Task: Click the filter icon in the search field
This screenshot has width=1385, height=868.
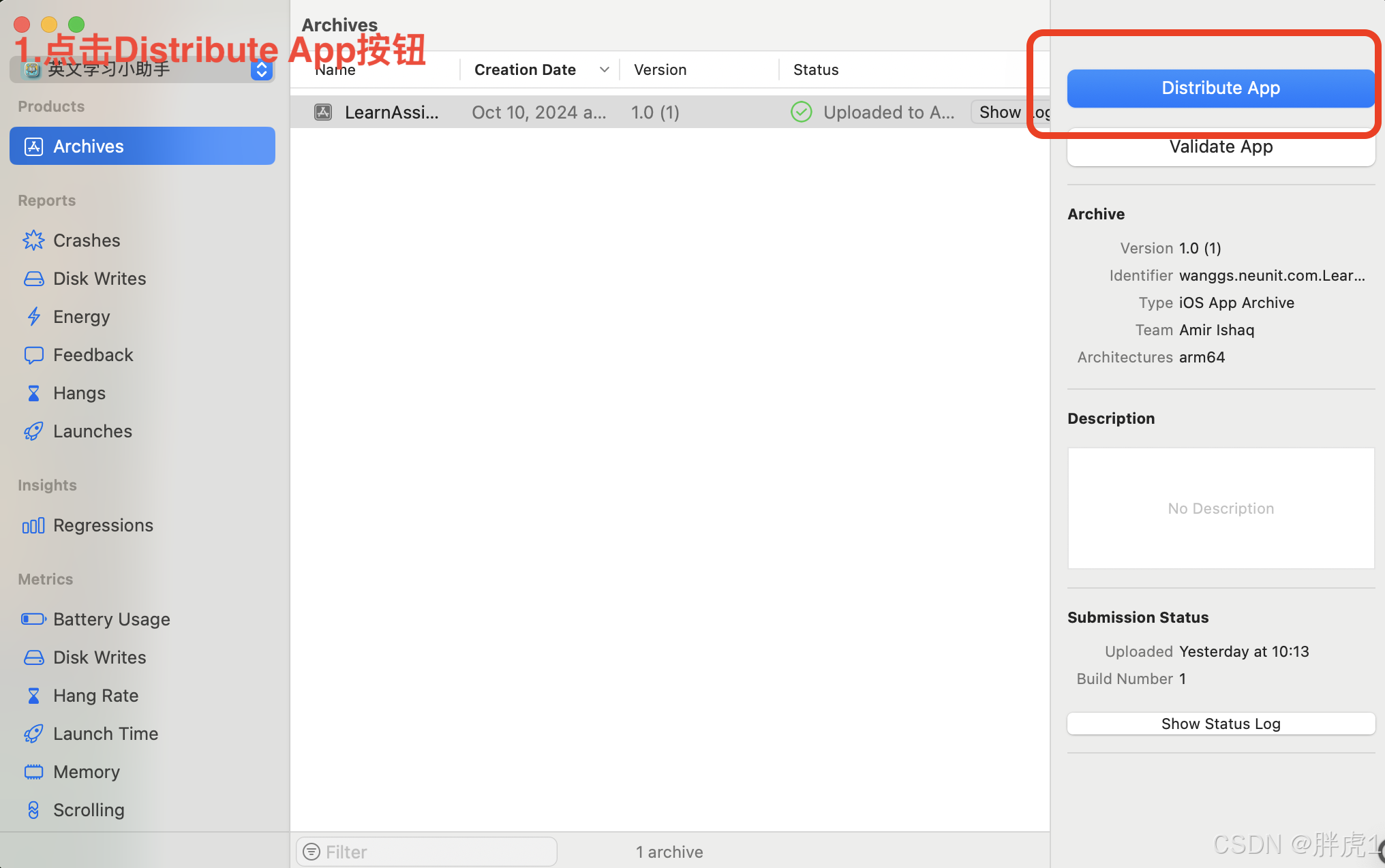Action: pyautogui.click(x=311, y=852)
